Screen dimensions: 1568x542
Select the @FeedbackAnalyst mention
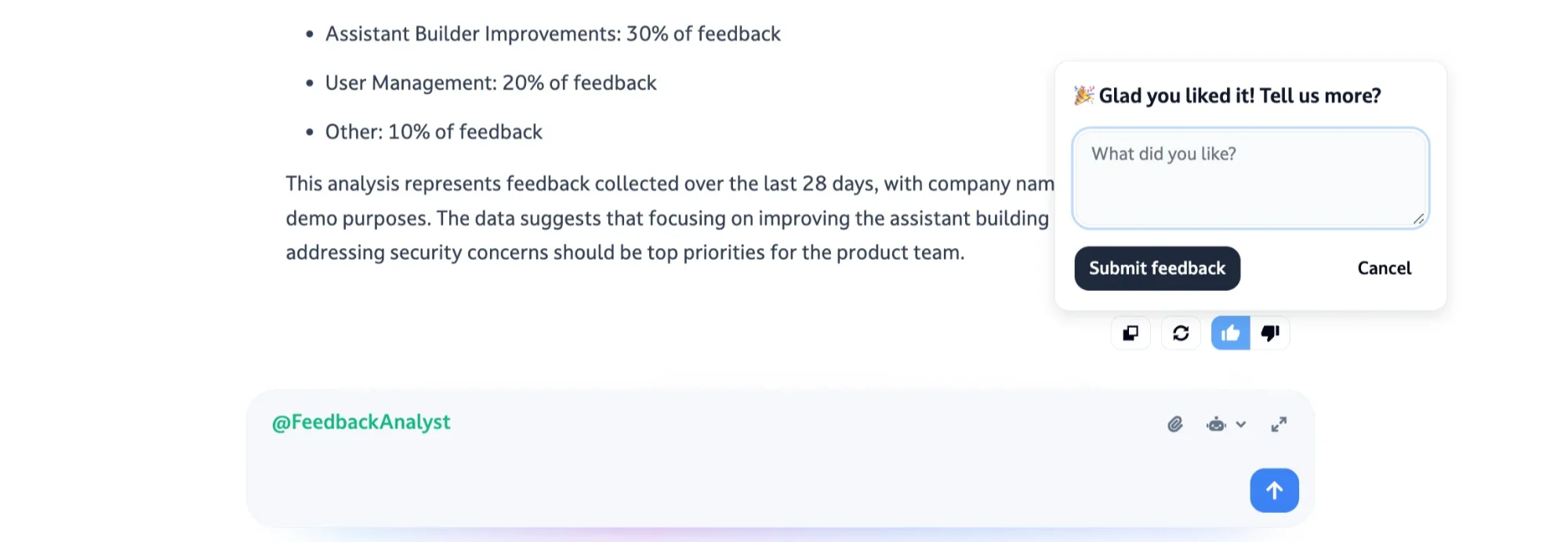(361, 422)
